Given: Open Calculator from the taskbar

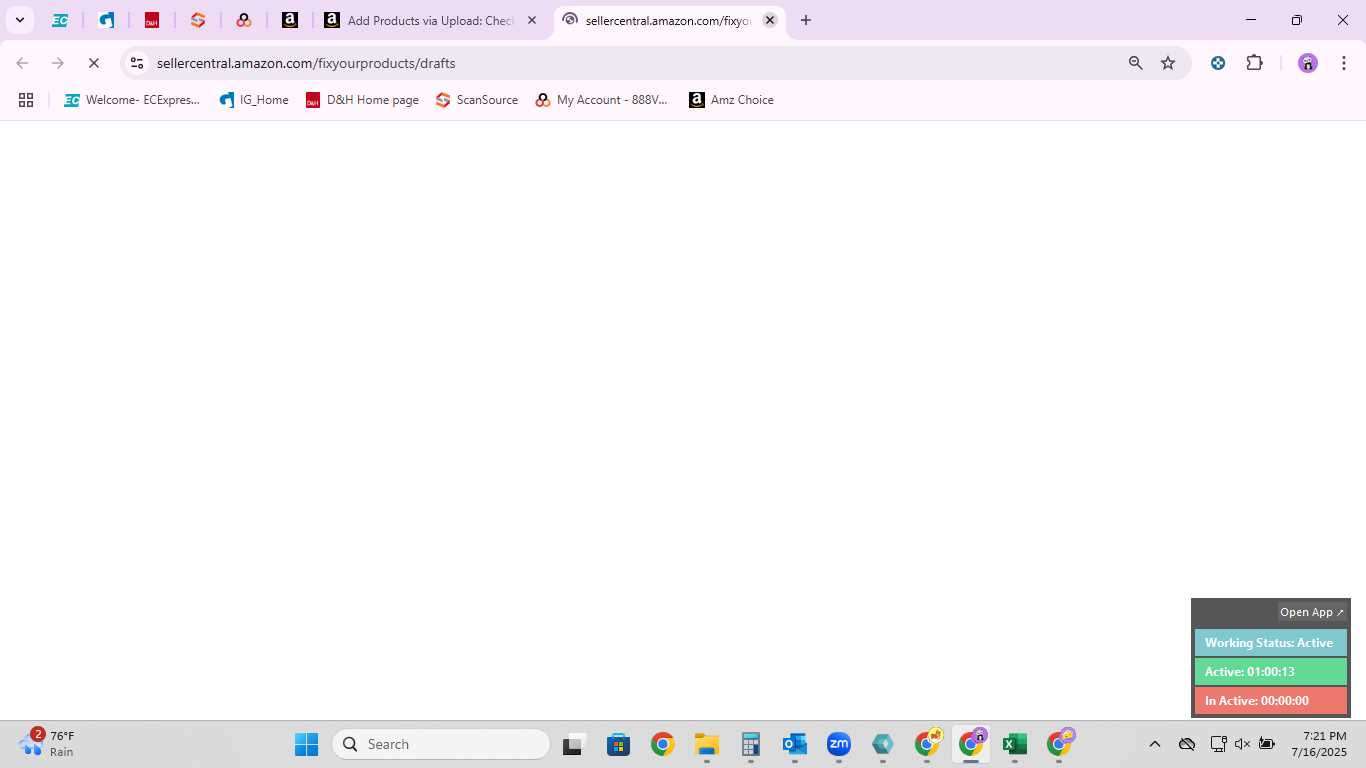Looking at the screenshot, I should click(x=751, y=744).
